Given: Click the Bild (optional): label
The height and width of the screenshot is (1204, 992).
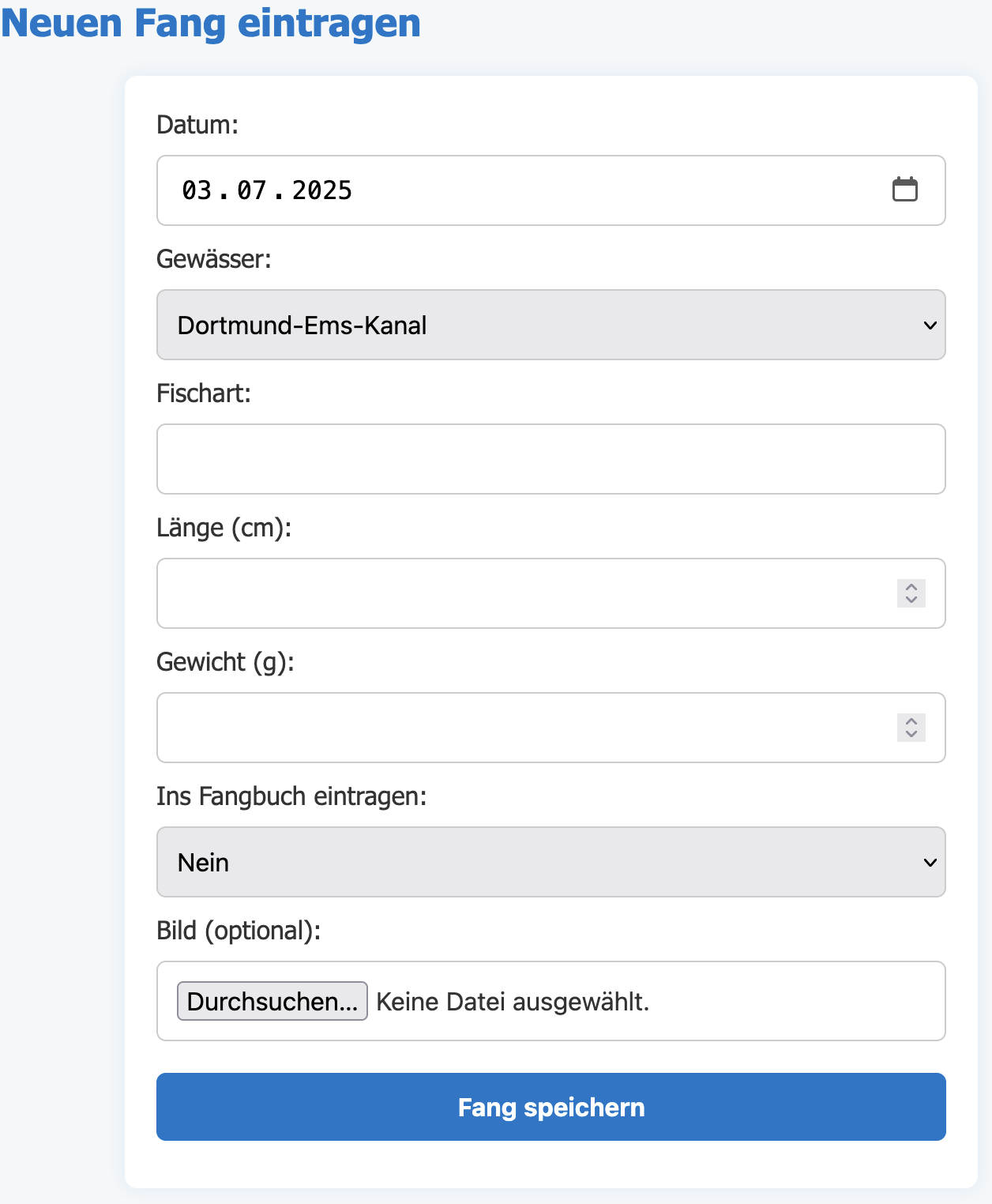Looking at the screenshot, I should 239,931.
